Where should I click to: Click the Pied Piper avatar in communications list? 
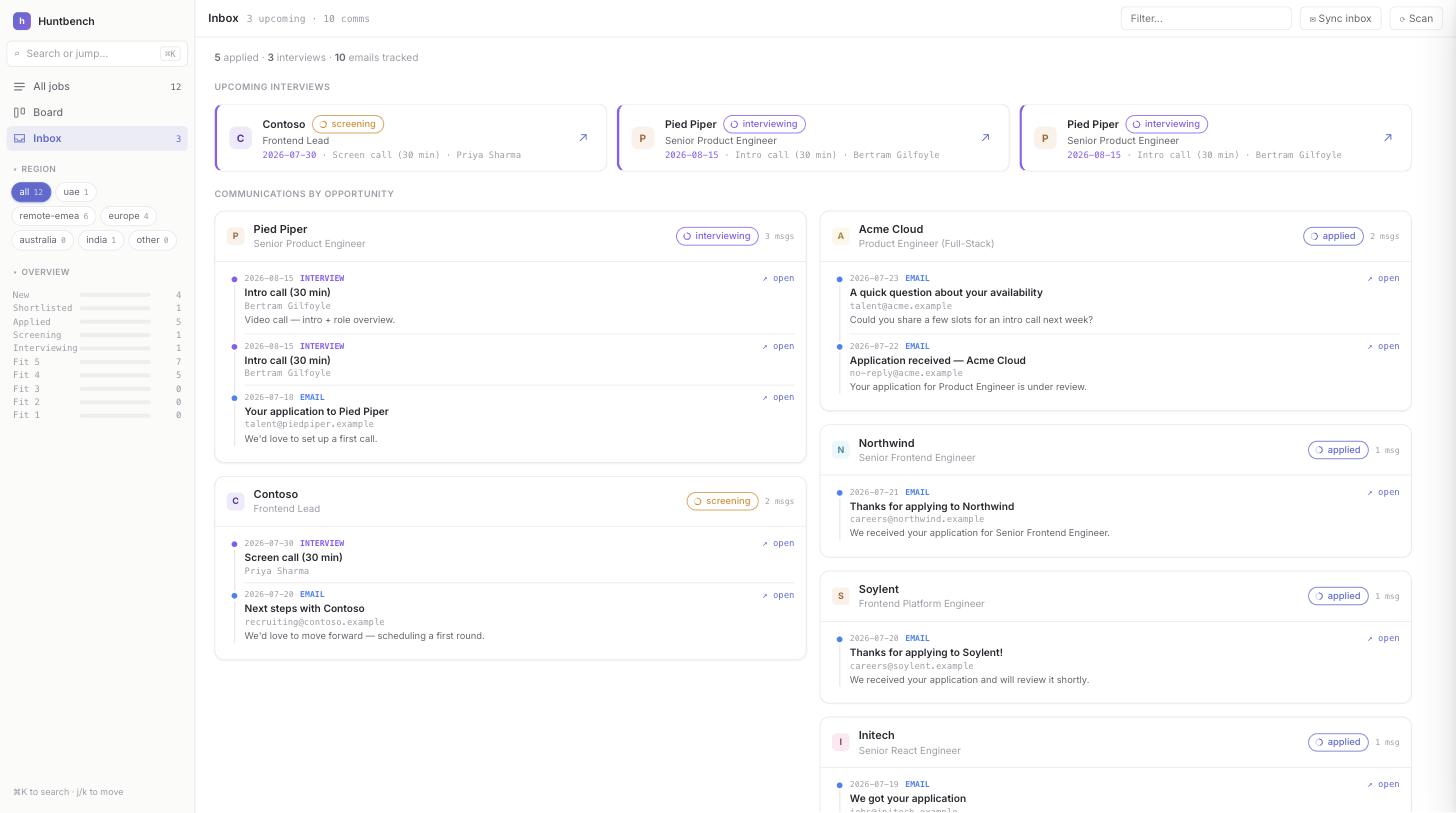pyautogui.click(x=235, y=236)
